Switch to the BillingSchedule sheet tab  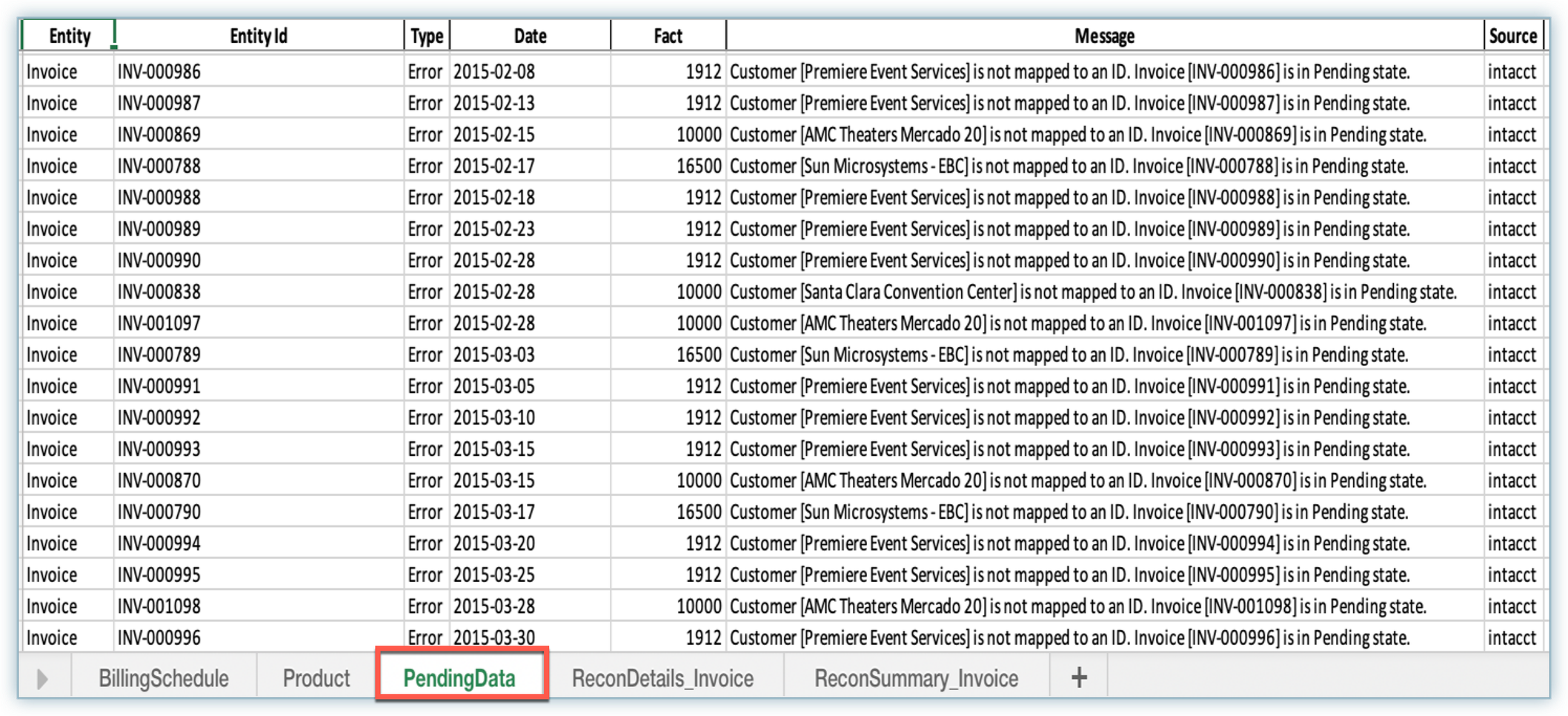tap(164, 678)
